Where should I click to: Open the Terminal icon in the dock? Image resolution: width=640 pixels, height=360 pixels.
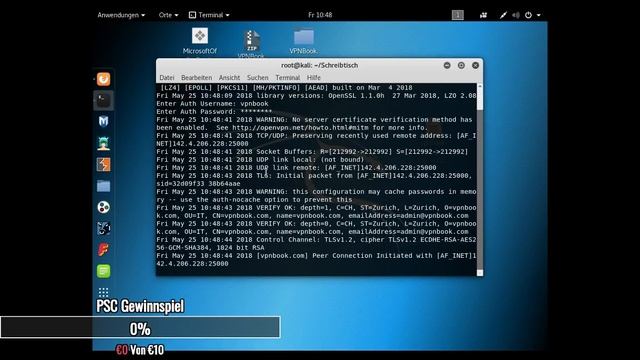point(103,100)
